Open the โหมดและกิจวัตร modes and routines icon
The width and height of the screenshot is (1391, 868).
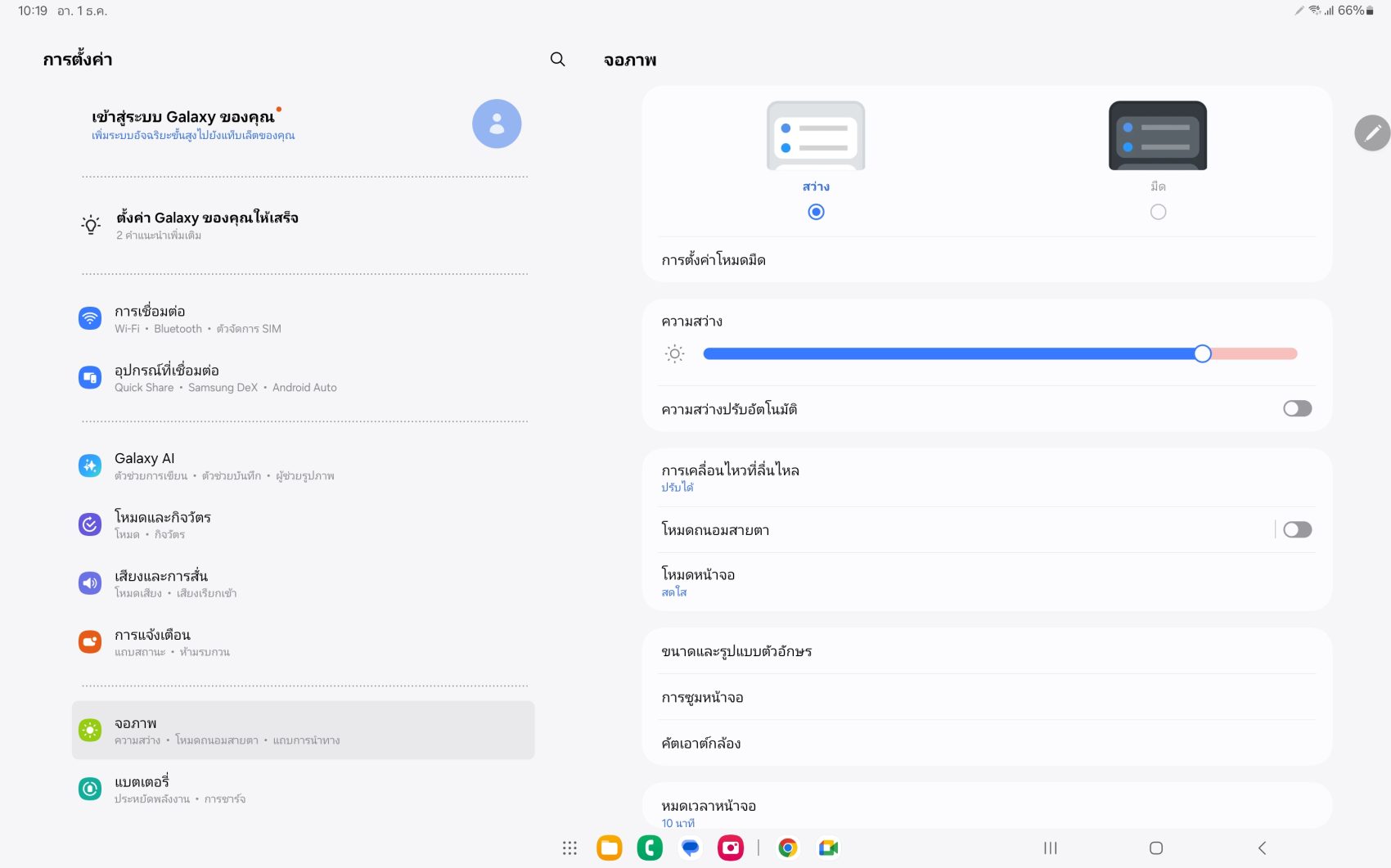pos(90,524)
